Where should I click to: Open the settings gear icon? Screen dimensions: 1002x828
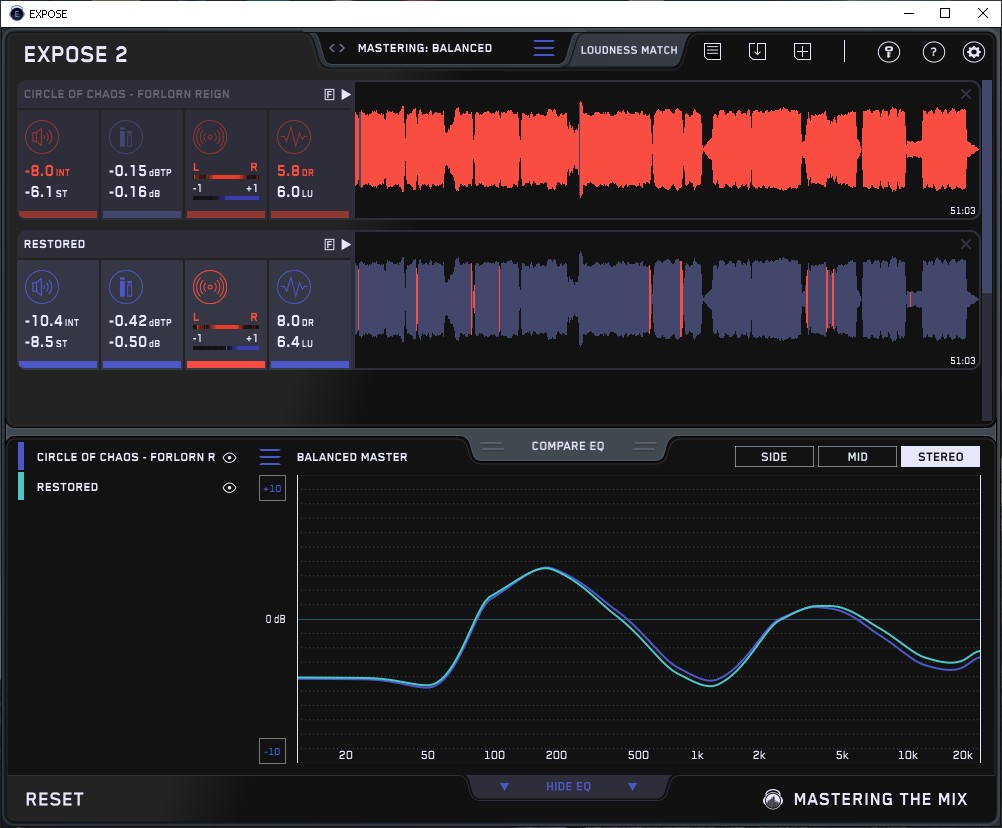tap(974, 52)
